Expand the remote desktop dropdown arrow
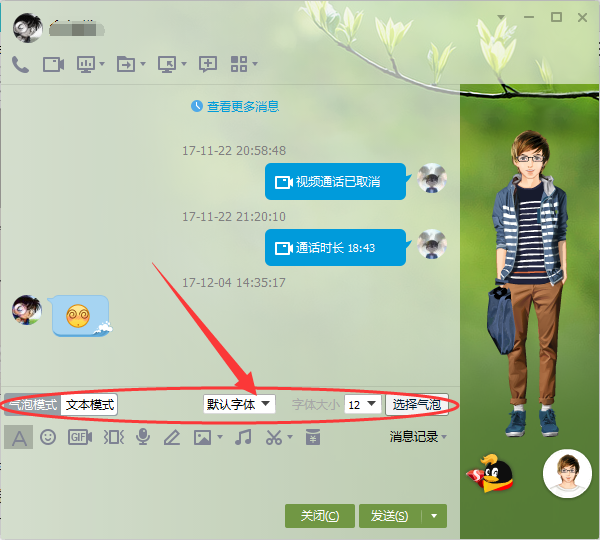The image size is (600, 540). coord(184,64)
